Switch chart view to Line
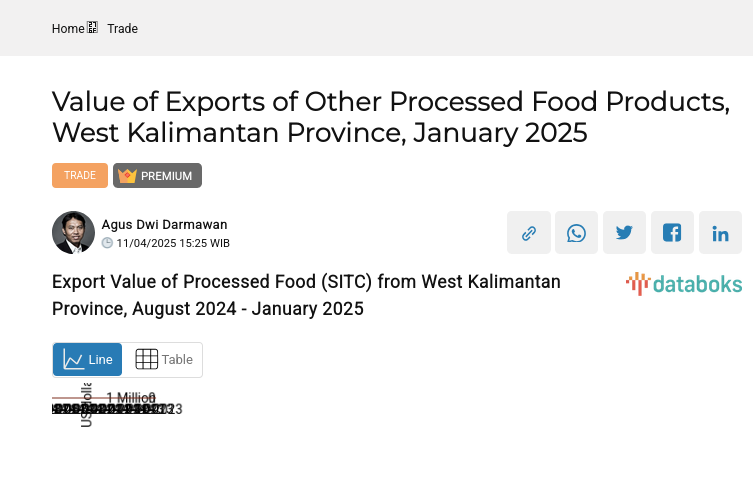Viewport: 753px width, 498px height. point(88,360)
